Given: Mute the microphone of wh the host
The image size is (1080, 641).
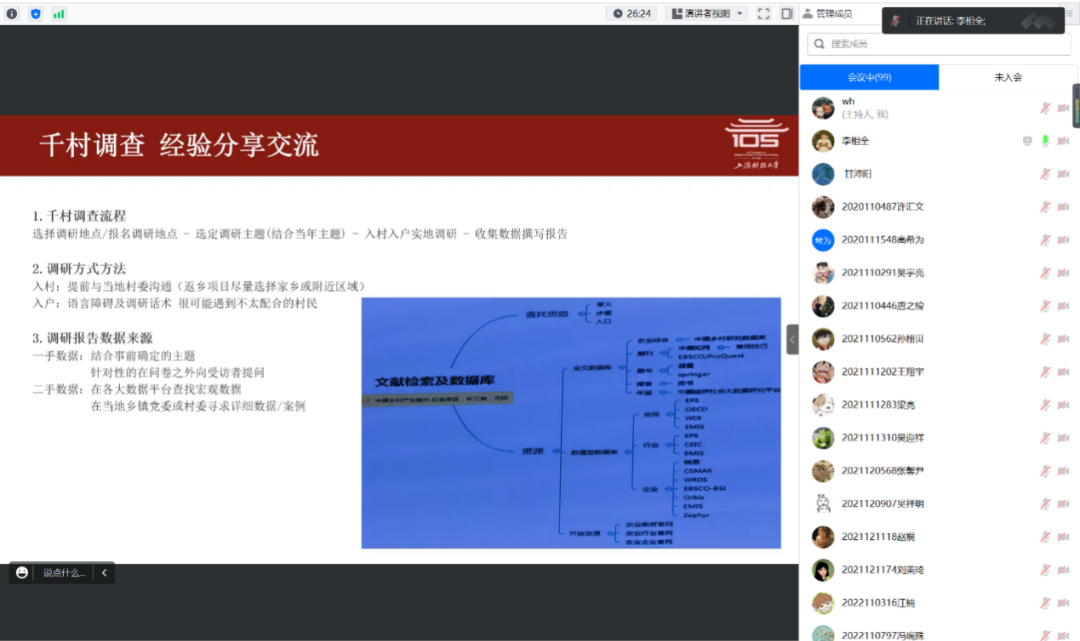Looking at the screenshot, I should [x=1045, y=108].
